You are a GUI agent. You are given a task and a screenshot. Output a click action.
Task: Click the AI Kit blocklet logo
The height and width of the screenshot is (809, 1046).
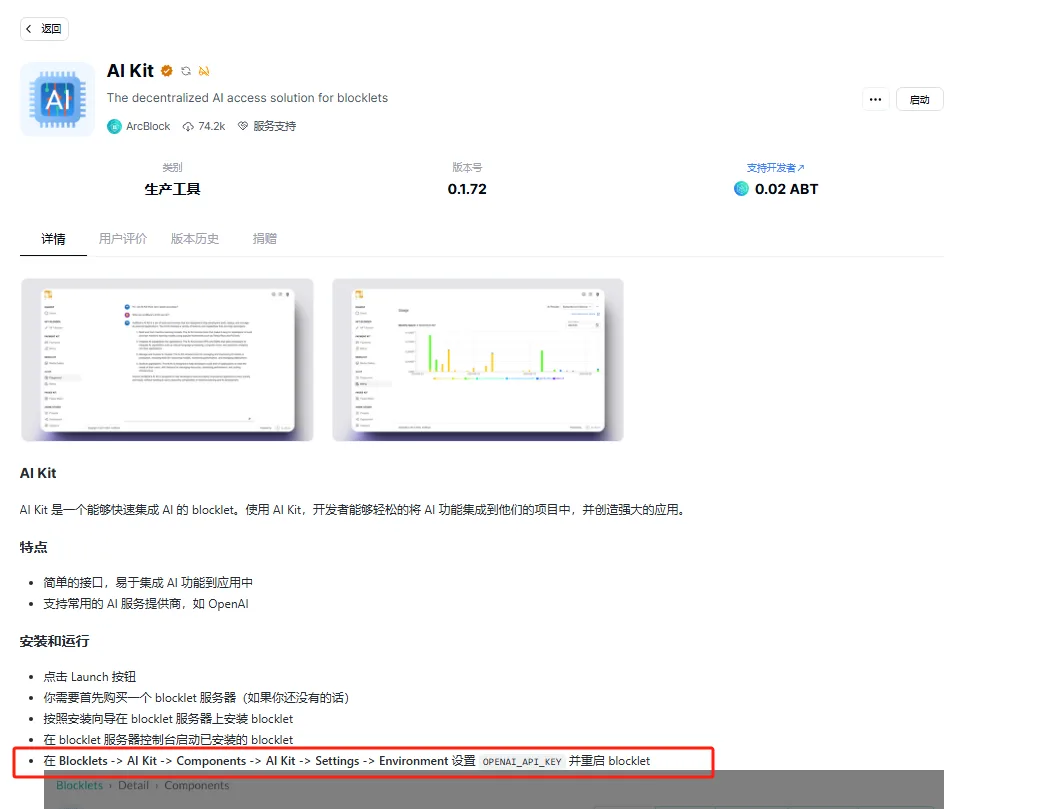pyautogui.click(x=57, y=99)
